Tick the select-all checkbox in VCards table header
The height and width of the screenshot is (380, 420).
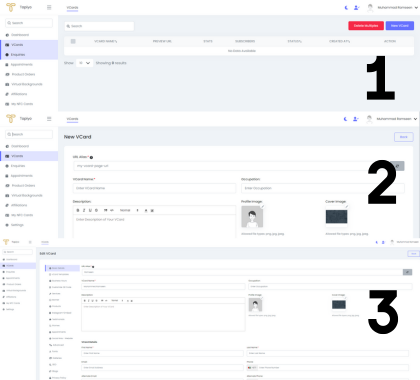(x=73, y=41)
